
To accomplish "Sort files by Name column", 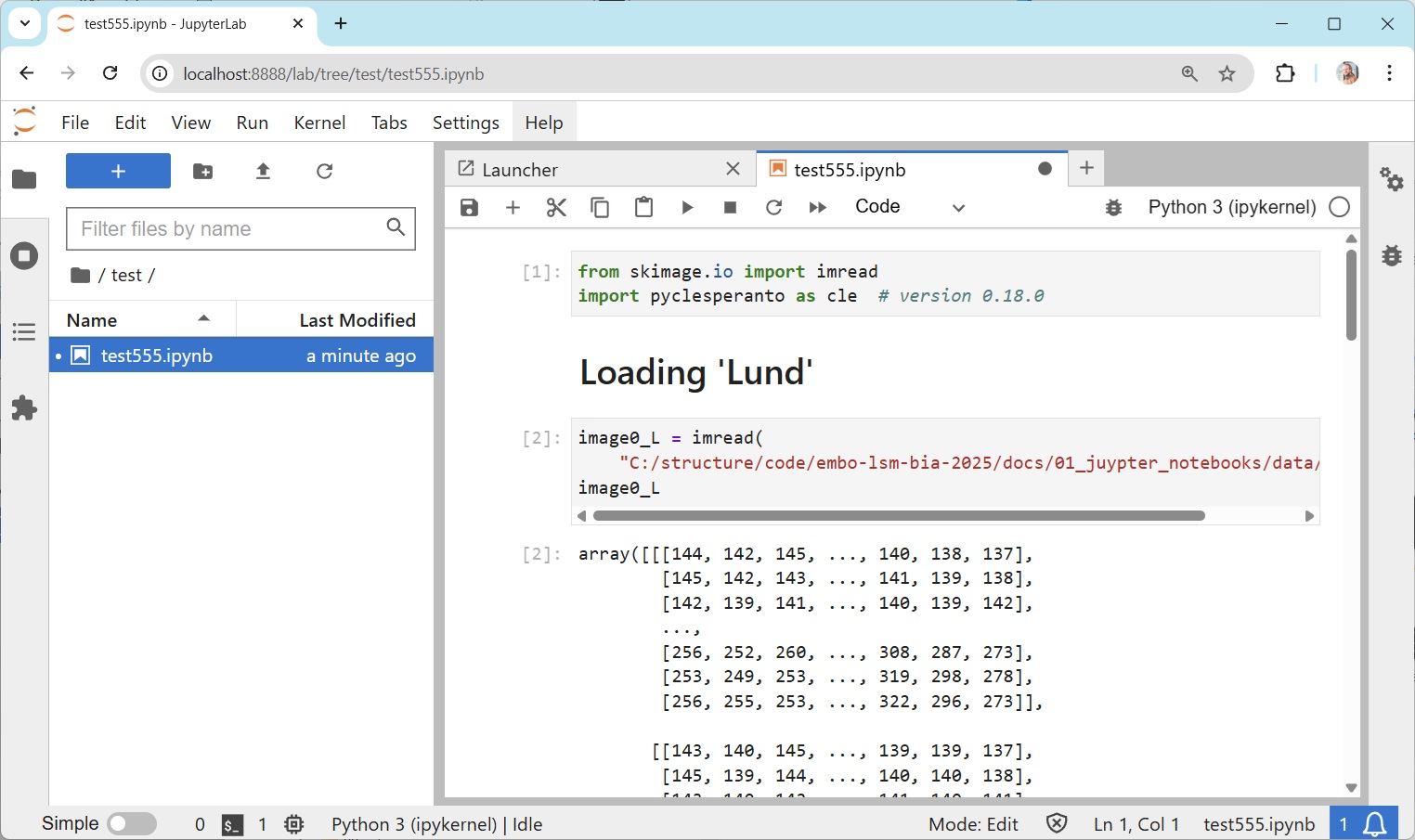I will pos(143,320).
